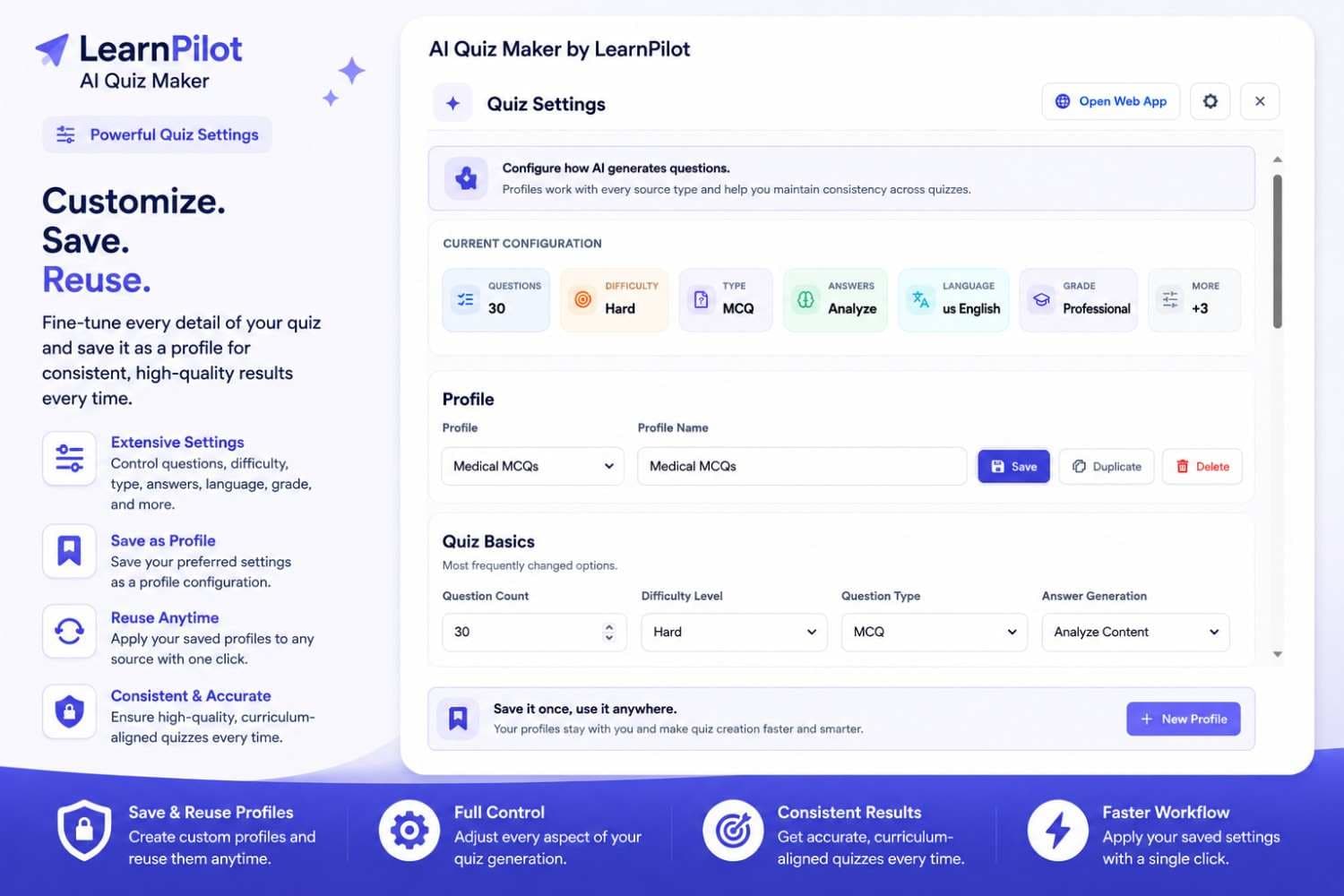Click the 'Save as Profile' heading
This screenshot has height=896, width=1344.
tap(163, 540)
